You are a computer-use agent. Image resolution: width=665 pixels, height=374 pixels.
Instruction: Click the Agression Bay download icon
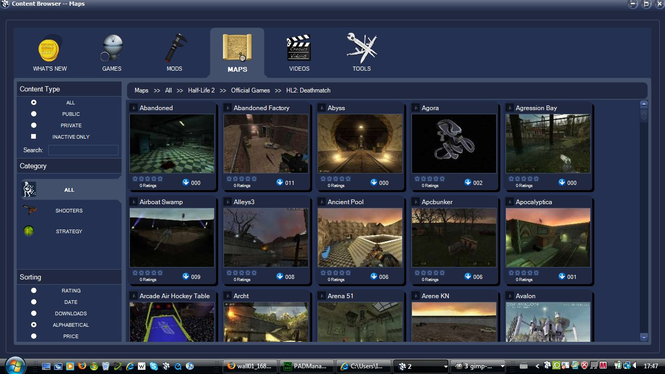pos(562,182)
